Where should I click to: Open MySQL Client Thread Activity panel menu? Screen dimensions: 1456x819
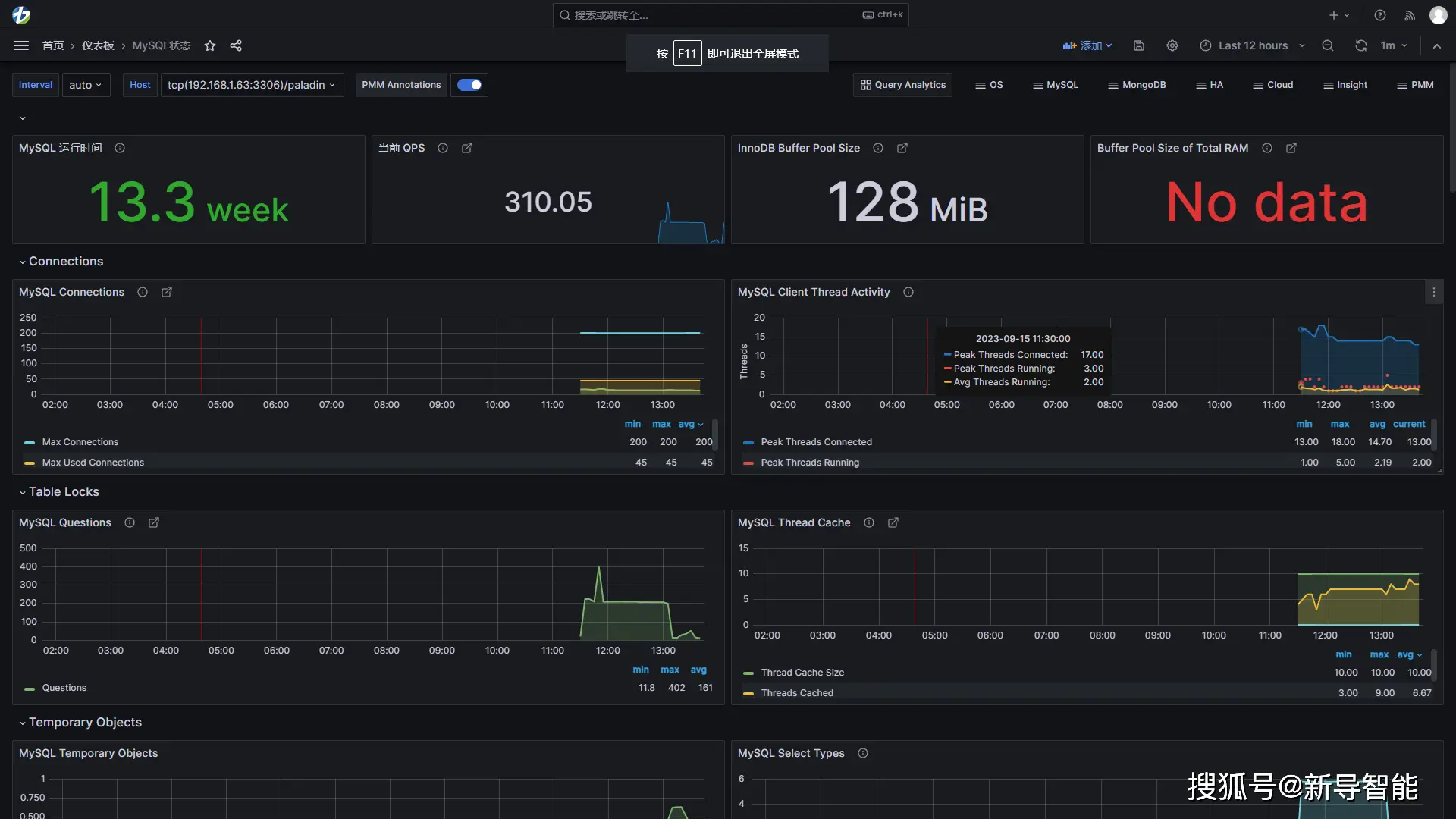(1433, 292)
